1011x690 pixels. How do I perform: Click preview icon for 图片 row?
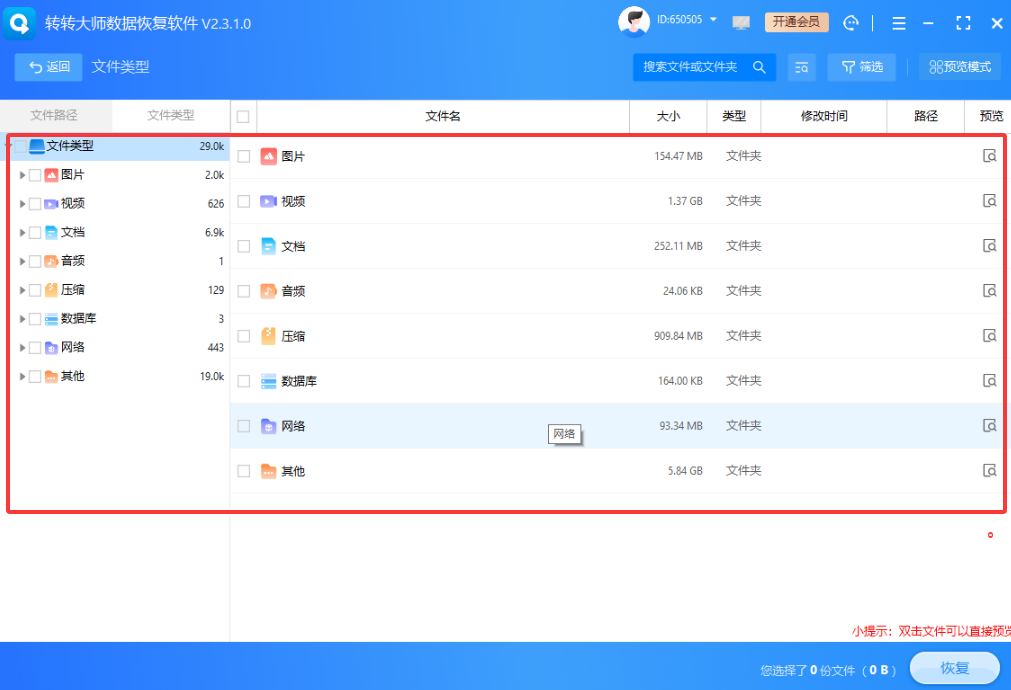click(989, 156)
